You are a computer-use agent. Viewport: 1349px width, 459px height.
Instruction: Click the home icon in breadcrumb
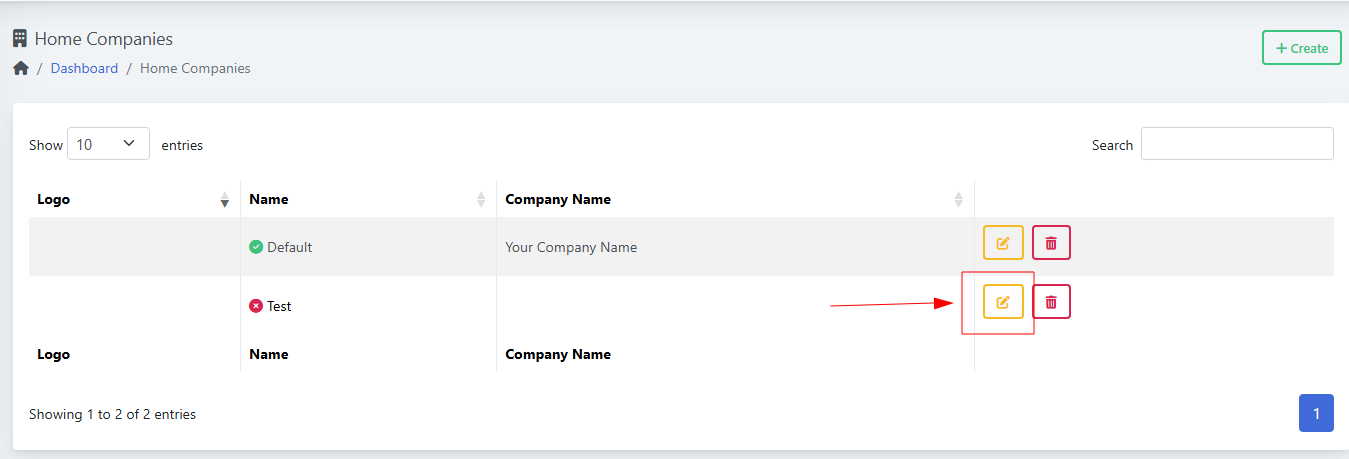click(20, 69)
